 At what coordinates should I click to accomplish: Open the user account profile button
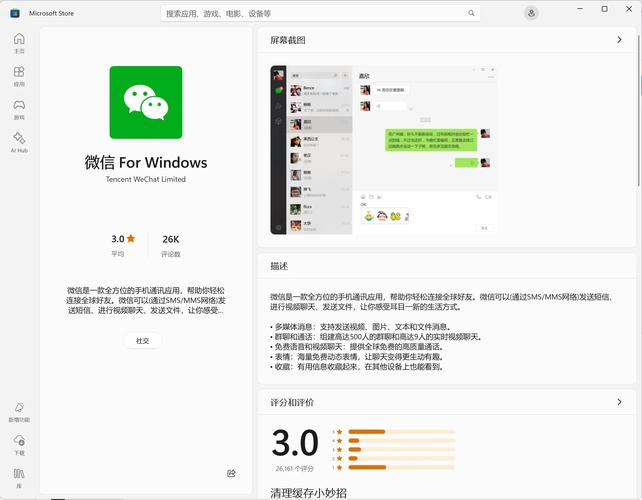tap(531, 13)
